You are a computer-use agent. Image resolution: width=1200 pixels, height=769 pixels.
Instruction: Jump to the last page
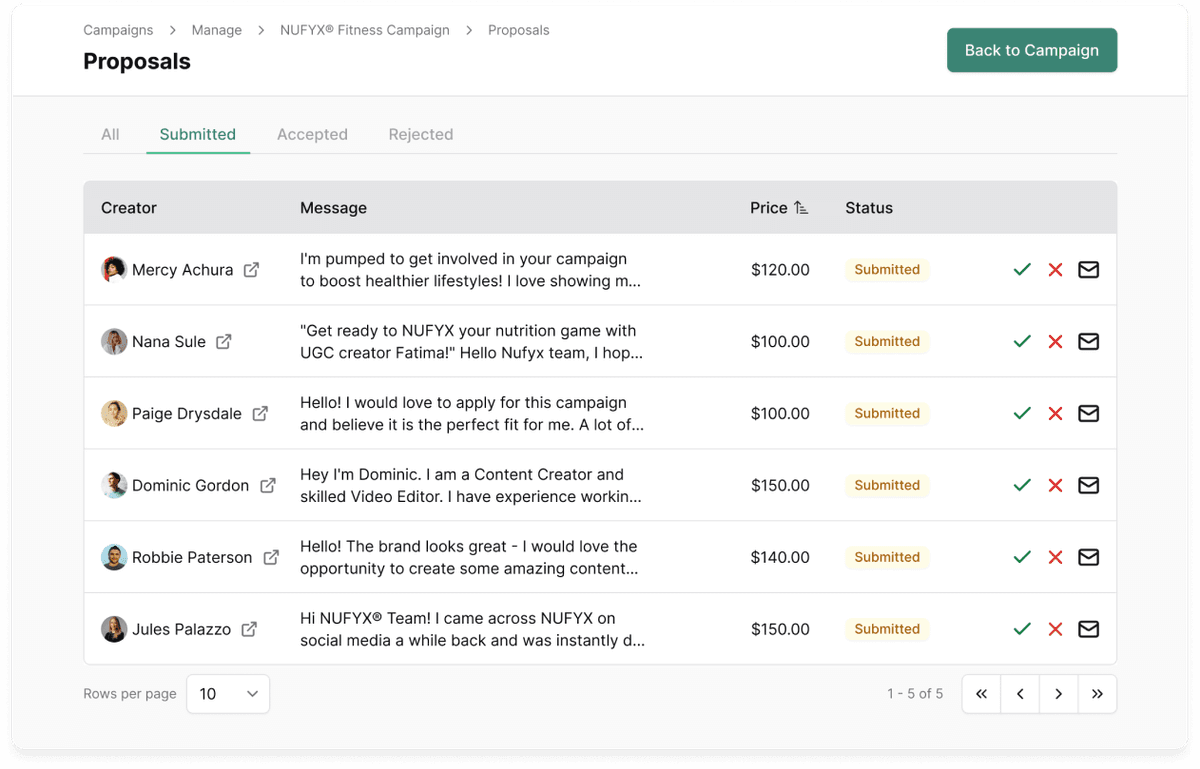tap(1097, 694)
